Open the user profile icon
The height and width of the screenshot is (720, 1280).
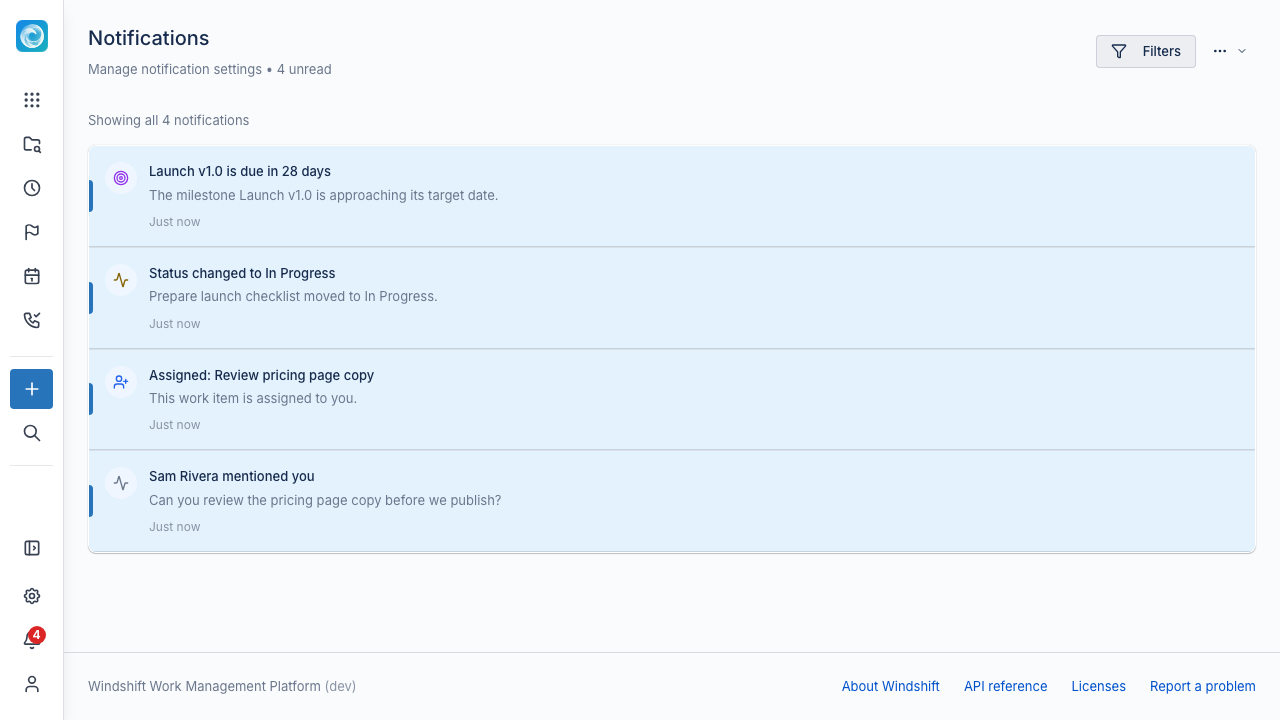tap(32, 684)
